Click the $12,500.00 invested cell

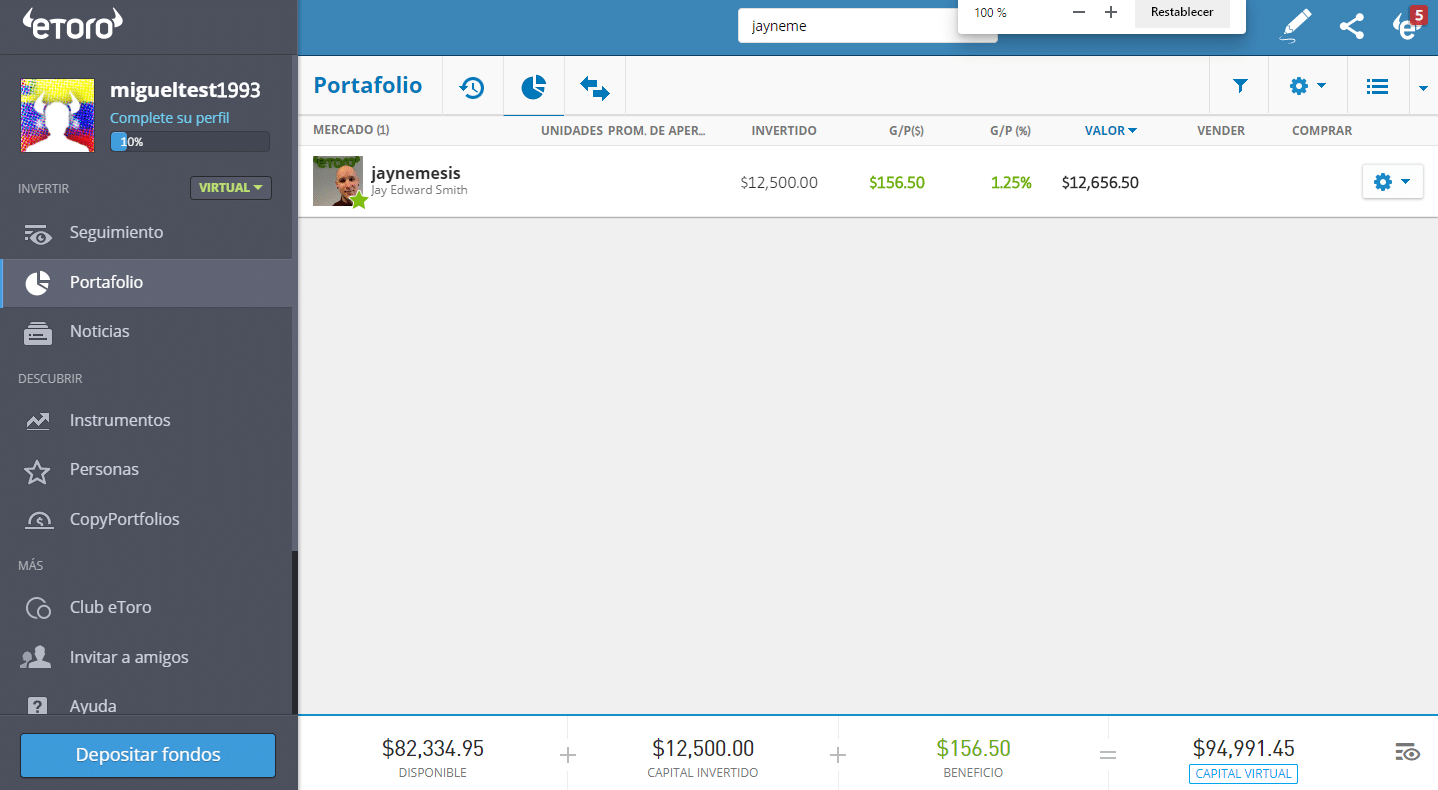click(x=779, y=183)
